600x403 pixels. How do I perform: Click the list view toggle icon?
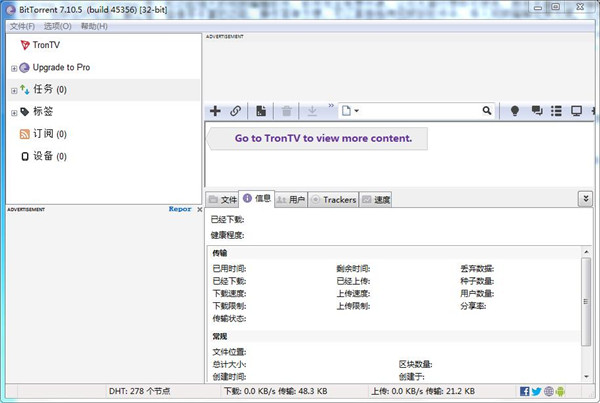556,111
